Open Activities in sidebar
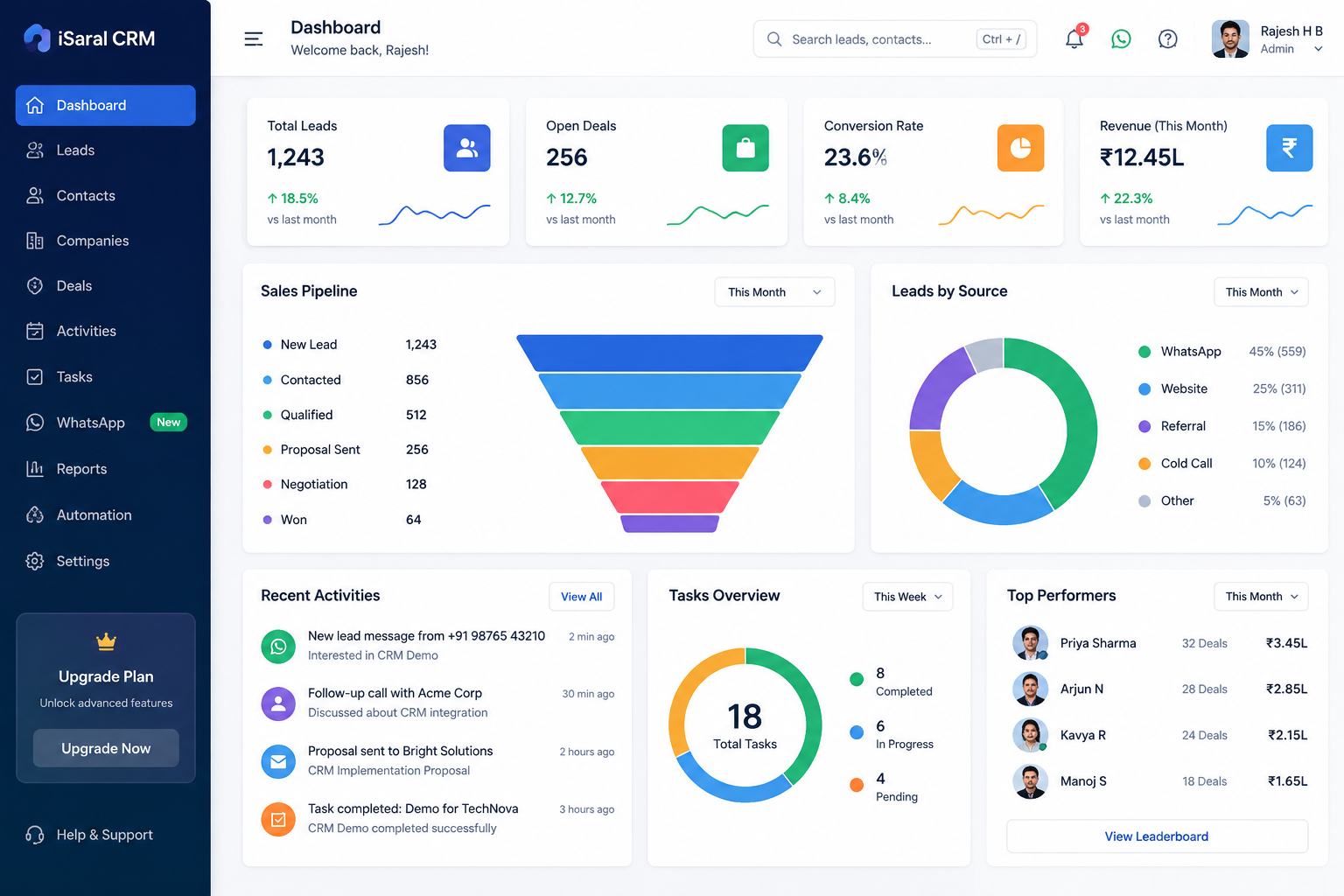Viewport: 1344px width, 896px height. [x=105, y=331]
